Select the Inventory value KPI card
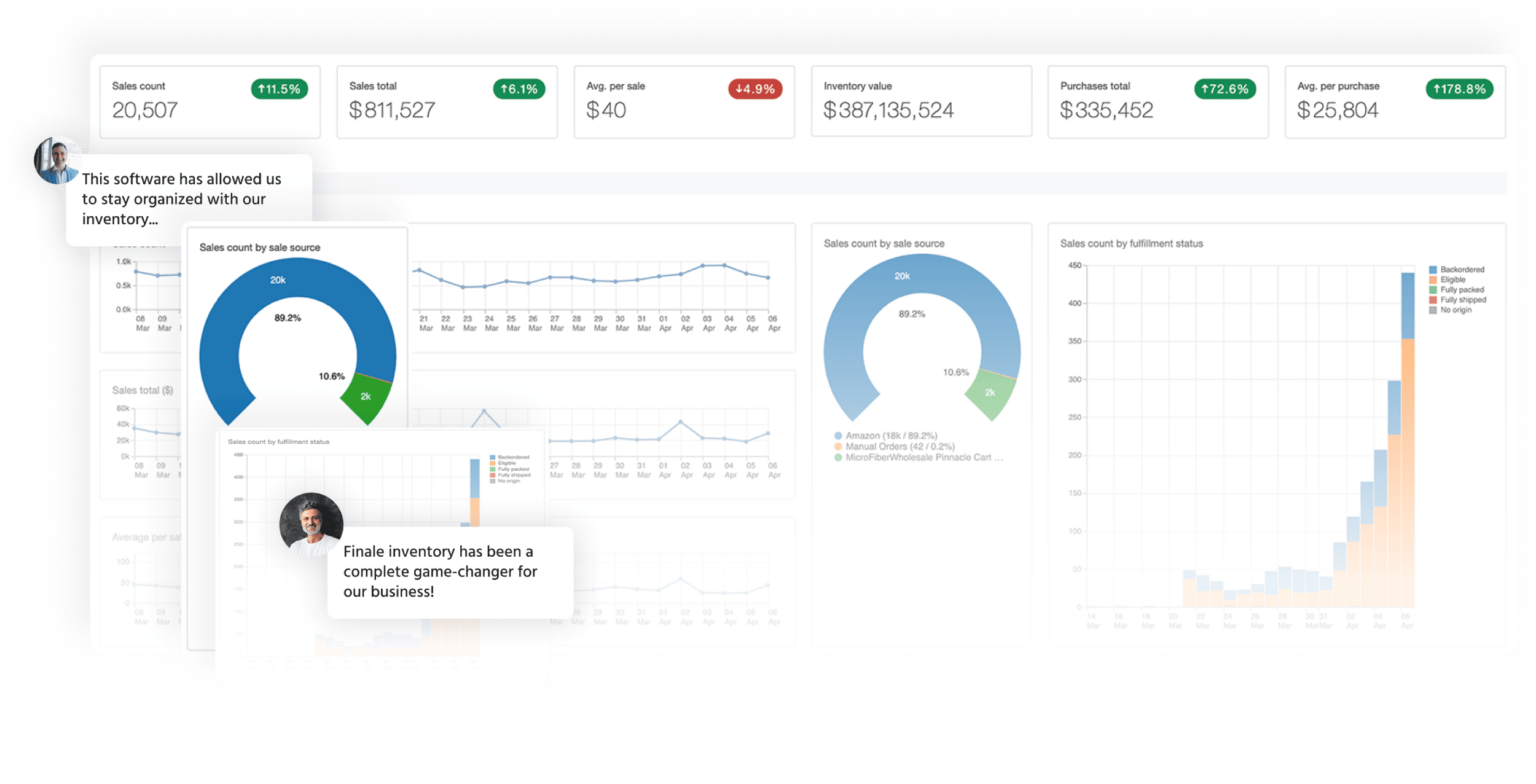 coord(920,101)
